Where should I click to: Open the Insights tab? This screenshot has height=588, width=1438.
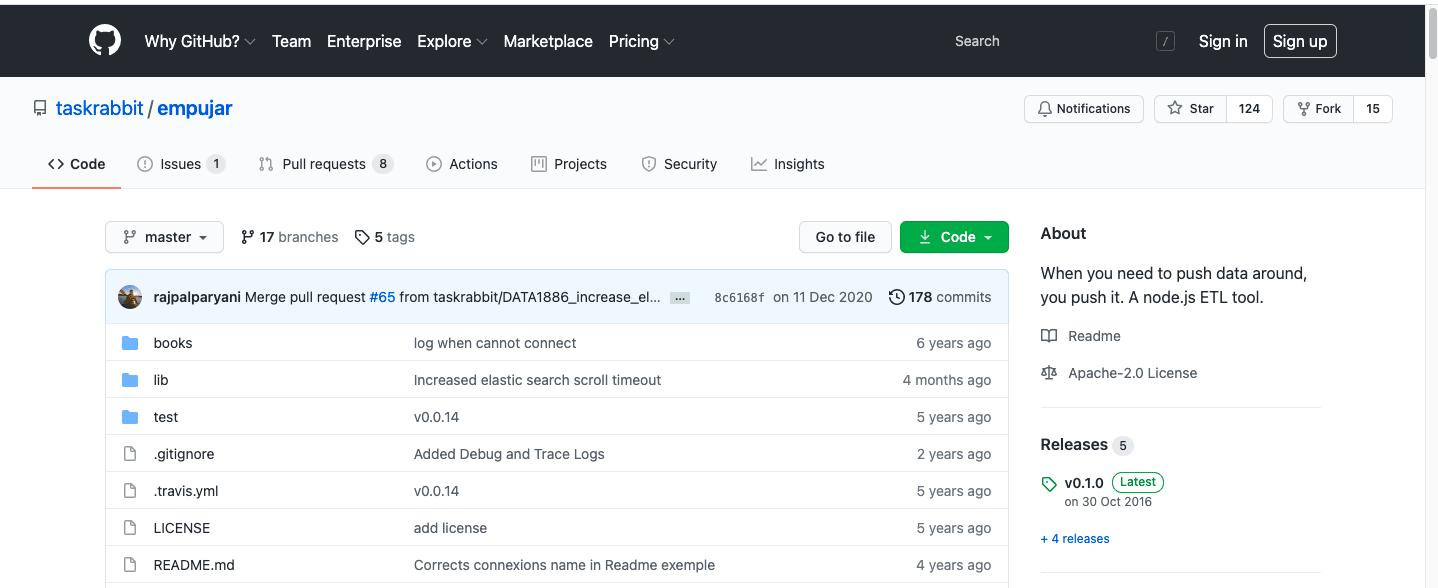[x=788, y=164]
